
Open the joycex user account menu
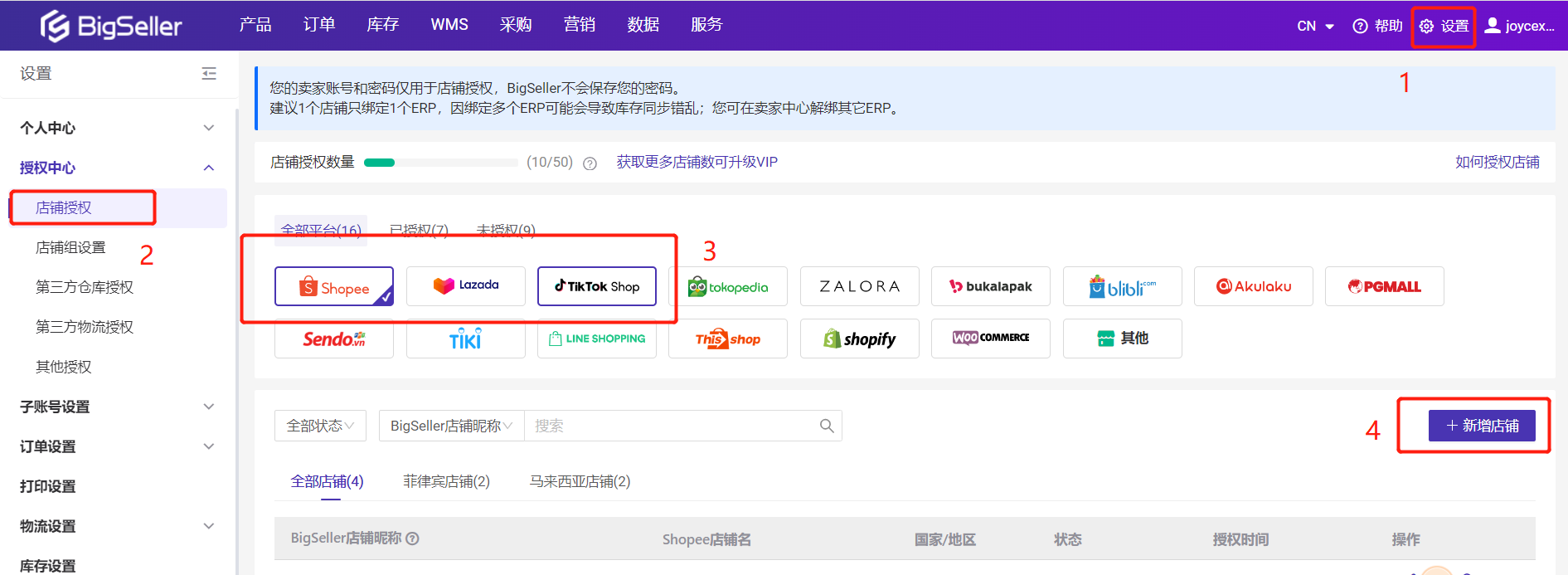pos(1519,26)
